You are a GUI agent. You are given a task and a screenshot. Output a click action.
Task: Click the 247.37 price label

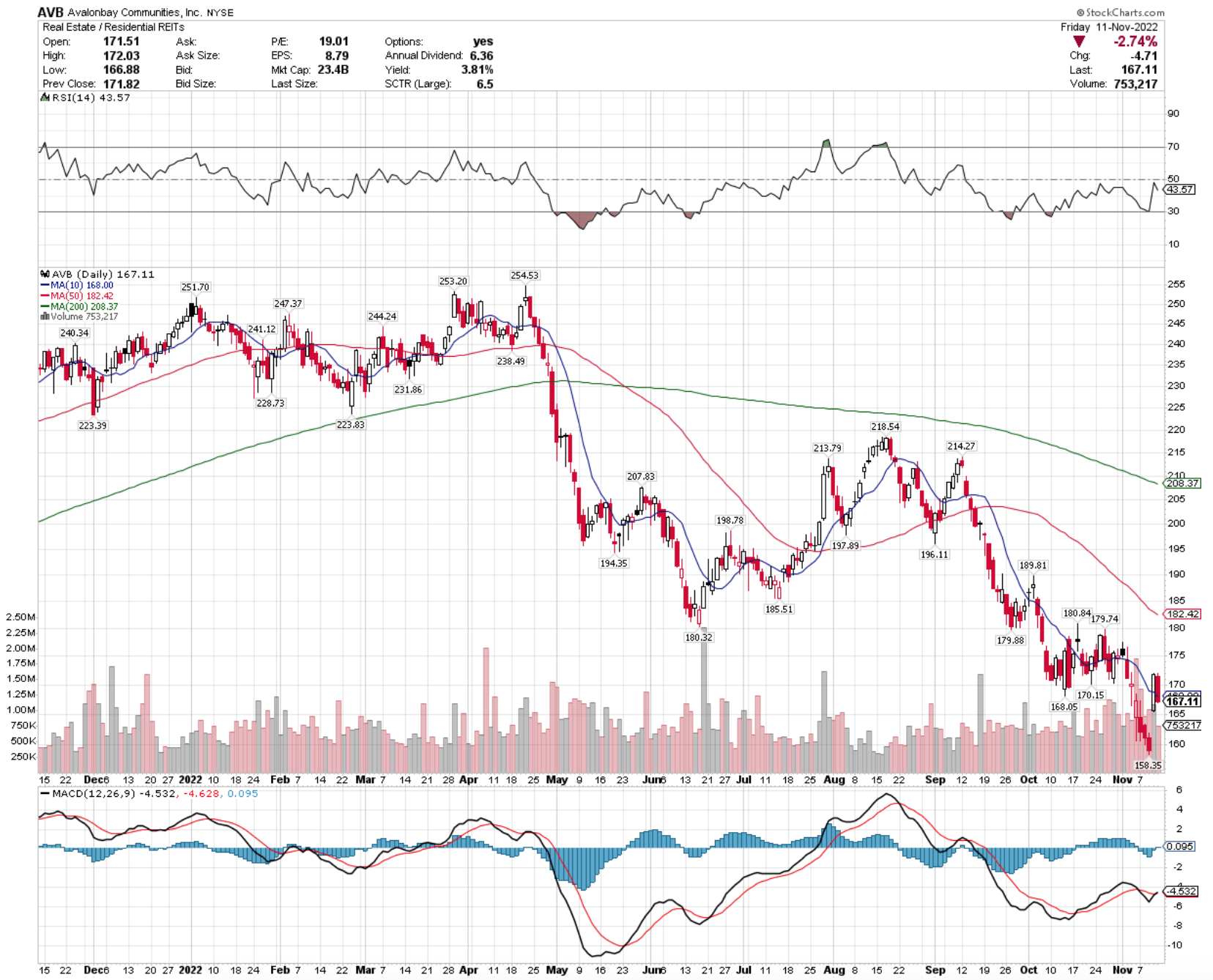pos(288,303)
